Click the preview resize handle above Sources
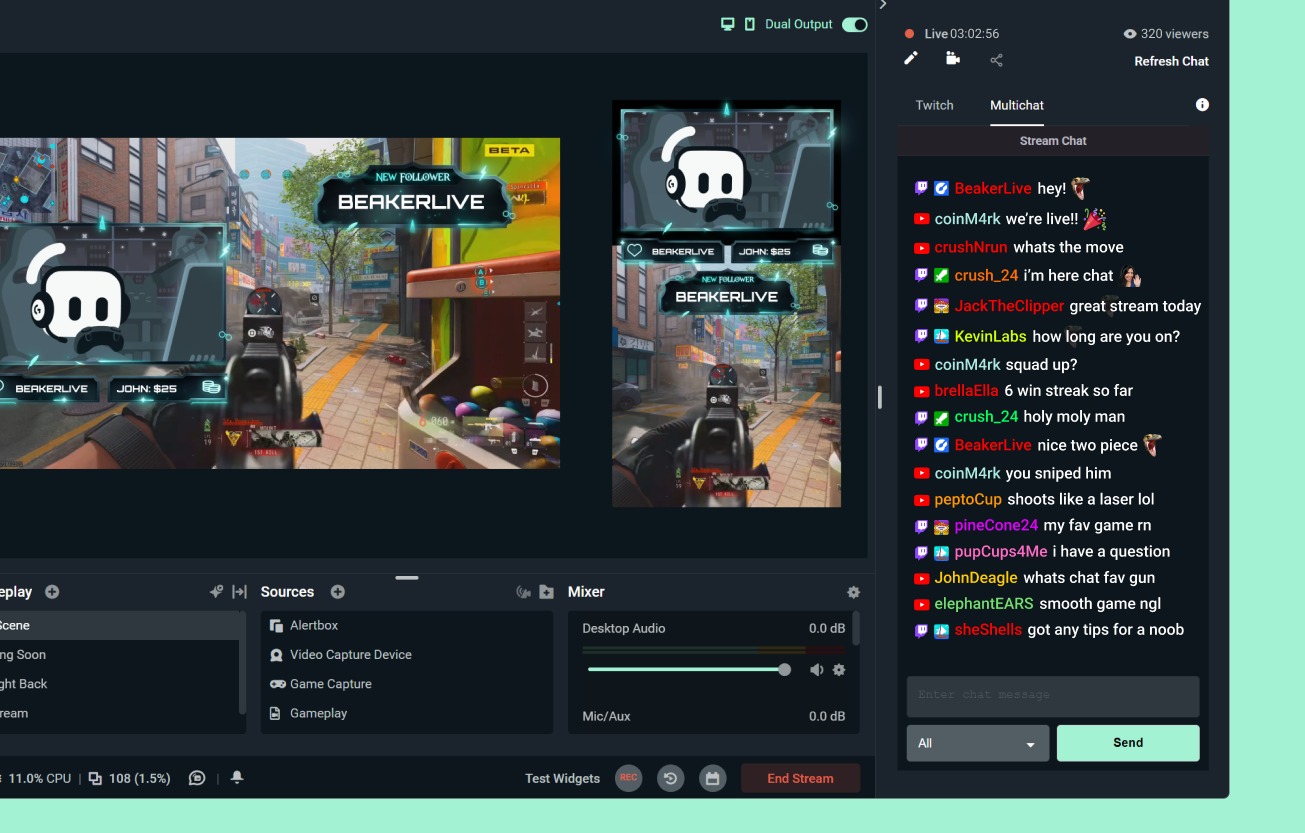1305x833 pixels. point(407,577)
